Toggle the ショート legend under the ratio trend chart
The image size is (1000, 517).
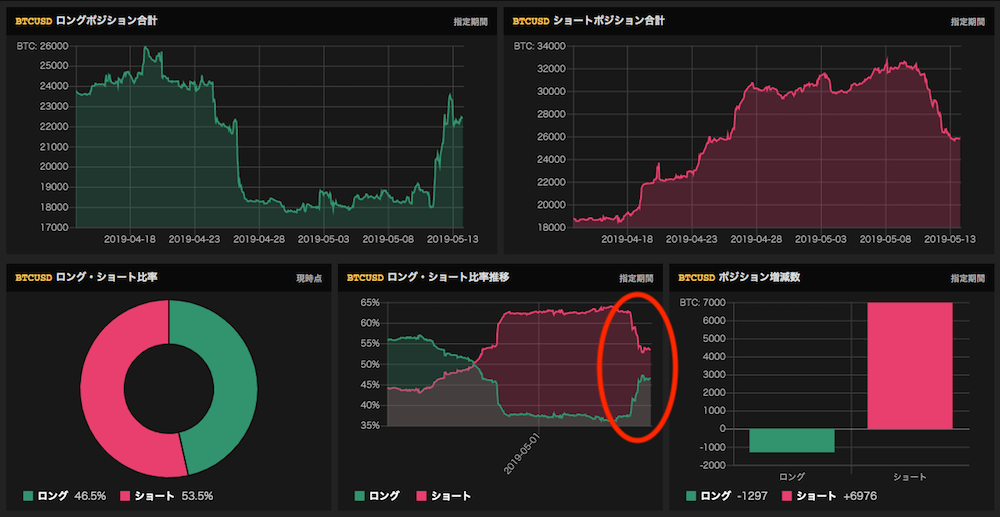point(444,495)
